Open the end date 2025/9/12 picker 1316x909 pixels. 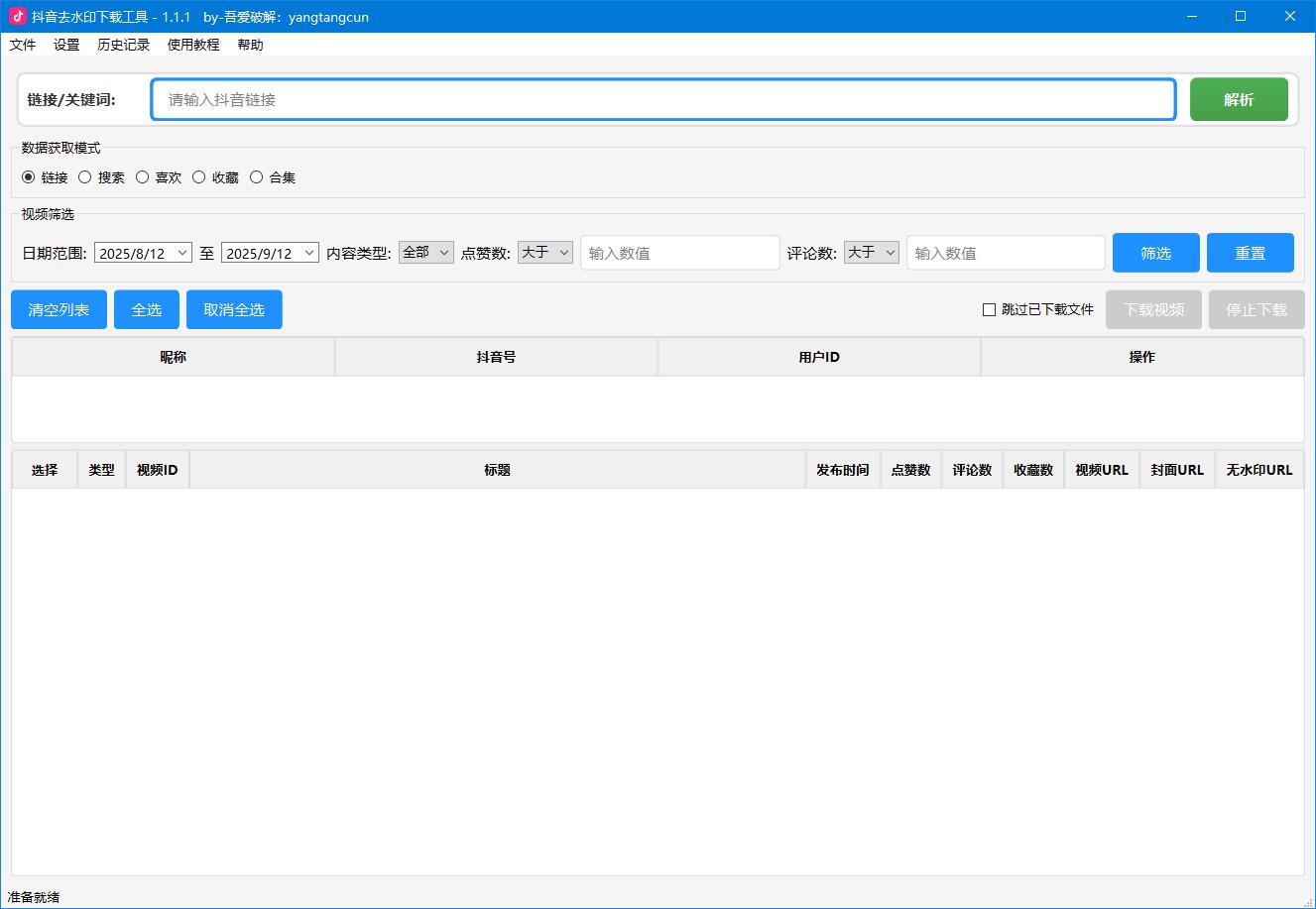tap(270, 253)
